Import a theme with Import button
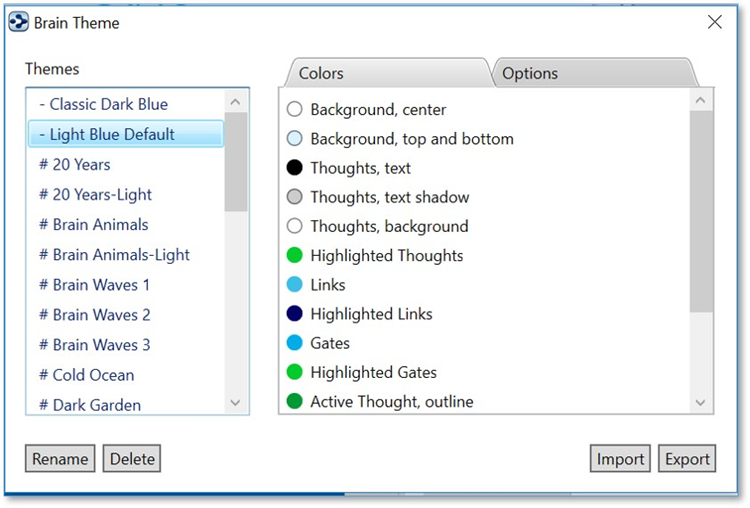 (620, 459)
